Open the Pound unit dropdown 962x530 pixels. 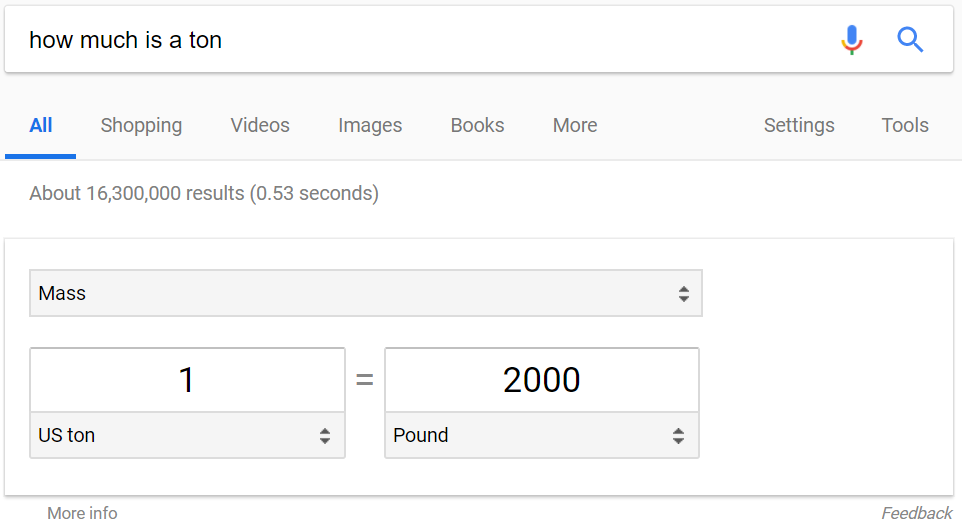pyautogui.click(x=542, y=435)
